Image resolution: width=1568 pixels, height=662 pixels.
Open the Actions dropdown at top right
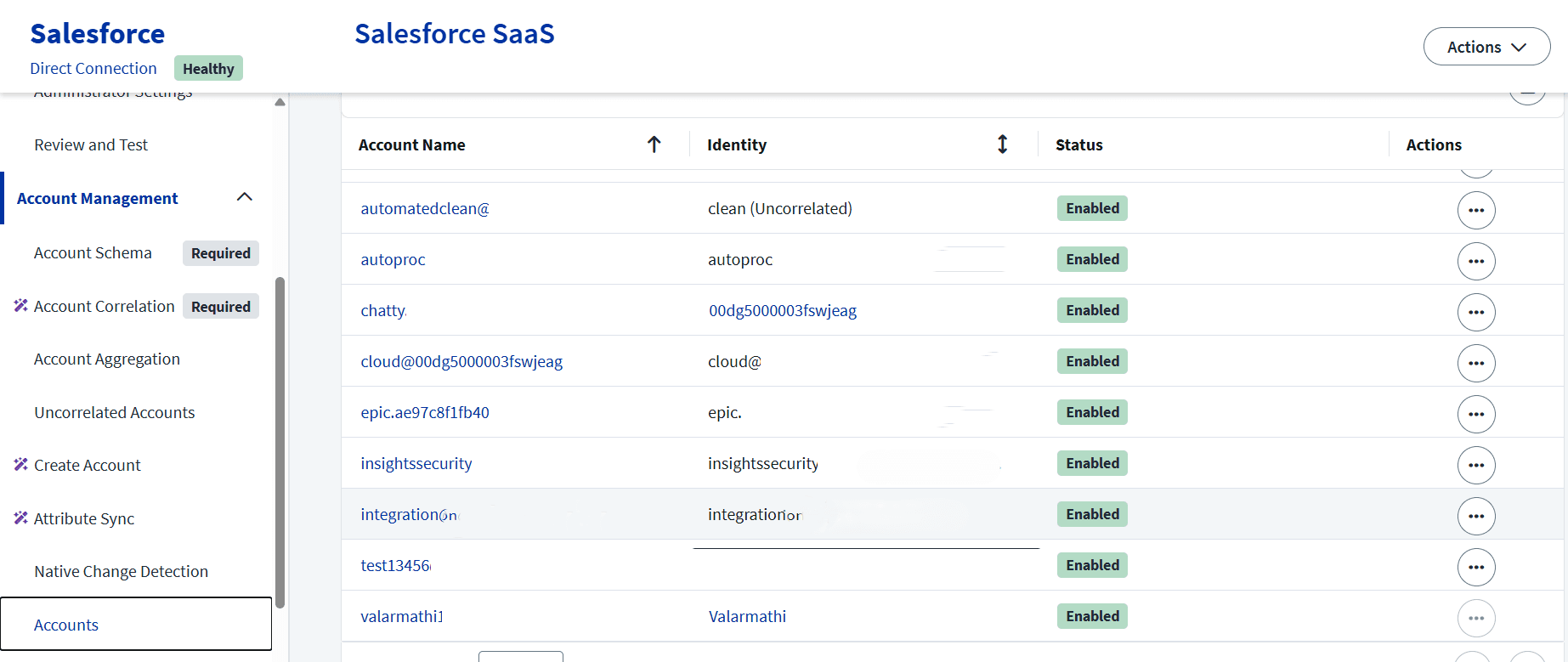tap(1486, 47)
